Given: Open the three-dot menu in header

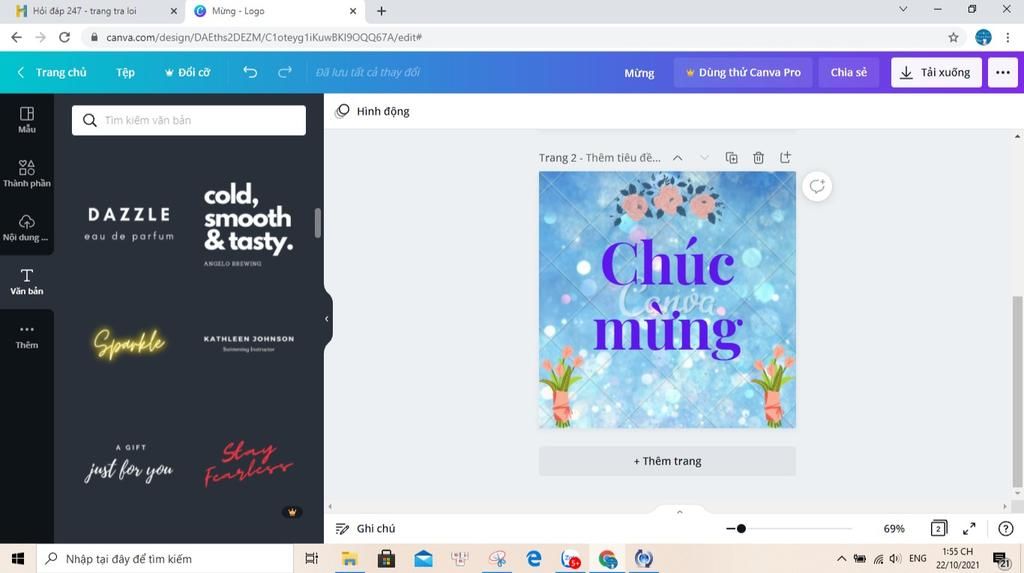Looking at the screenshot, I should 1002,73.
